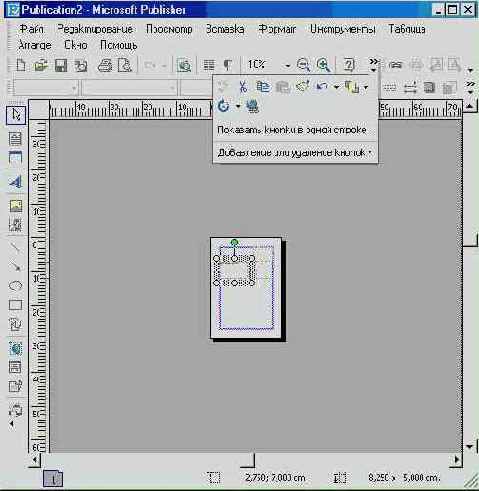Click the New publication icon
479x491 pixels.
[x=21, y=65]
